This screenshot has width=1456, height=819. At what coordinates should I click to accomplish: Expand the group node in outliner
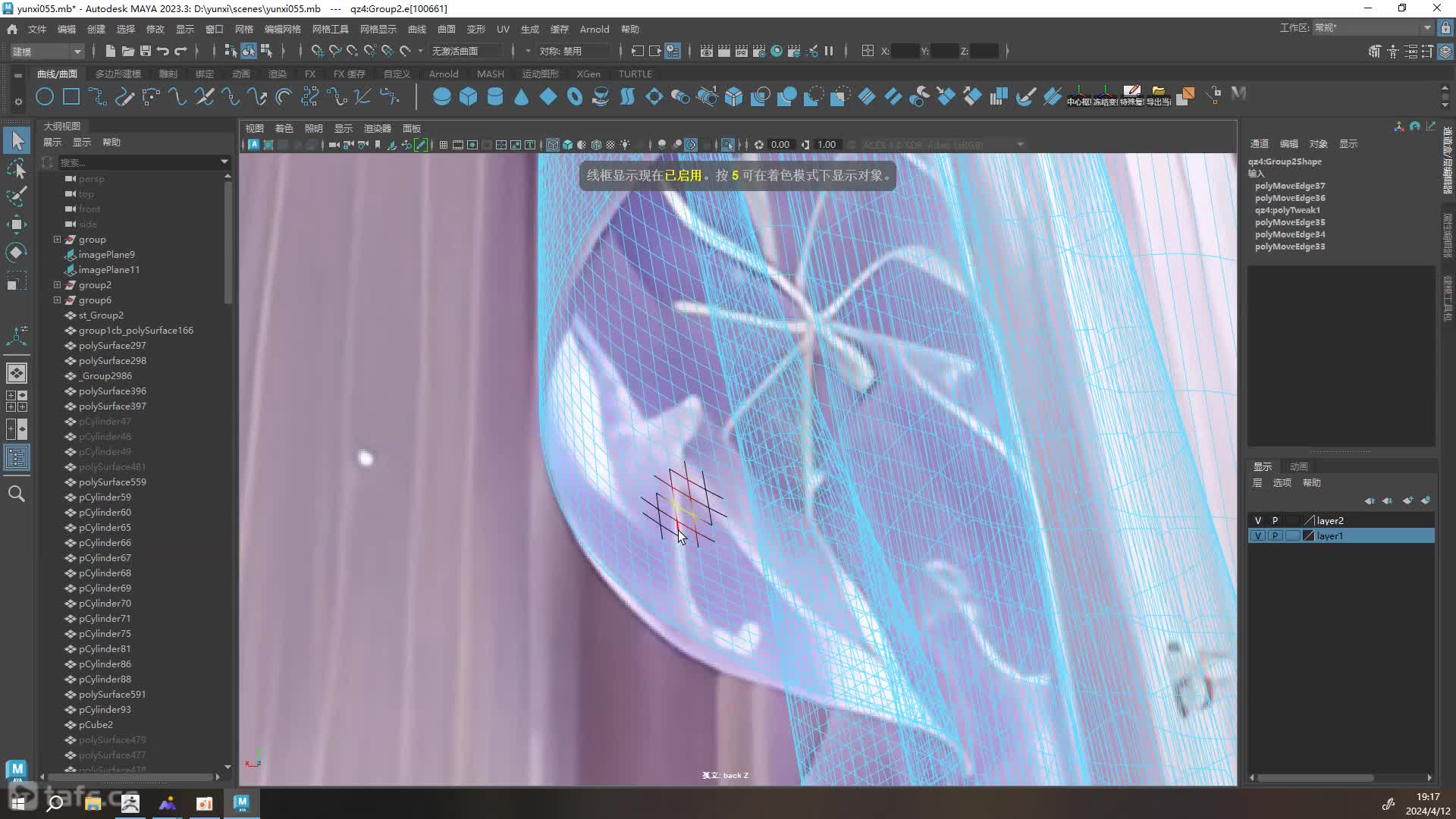point(57,239)
